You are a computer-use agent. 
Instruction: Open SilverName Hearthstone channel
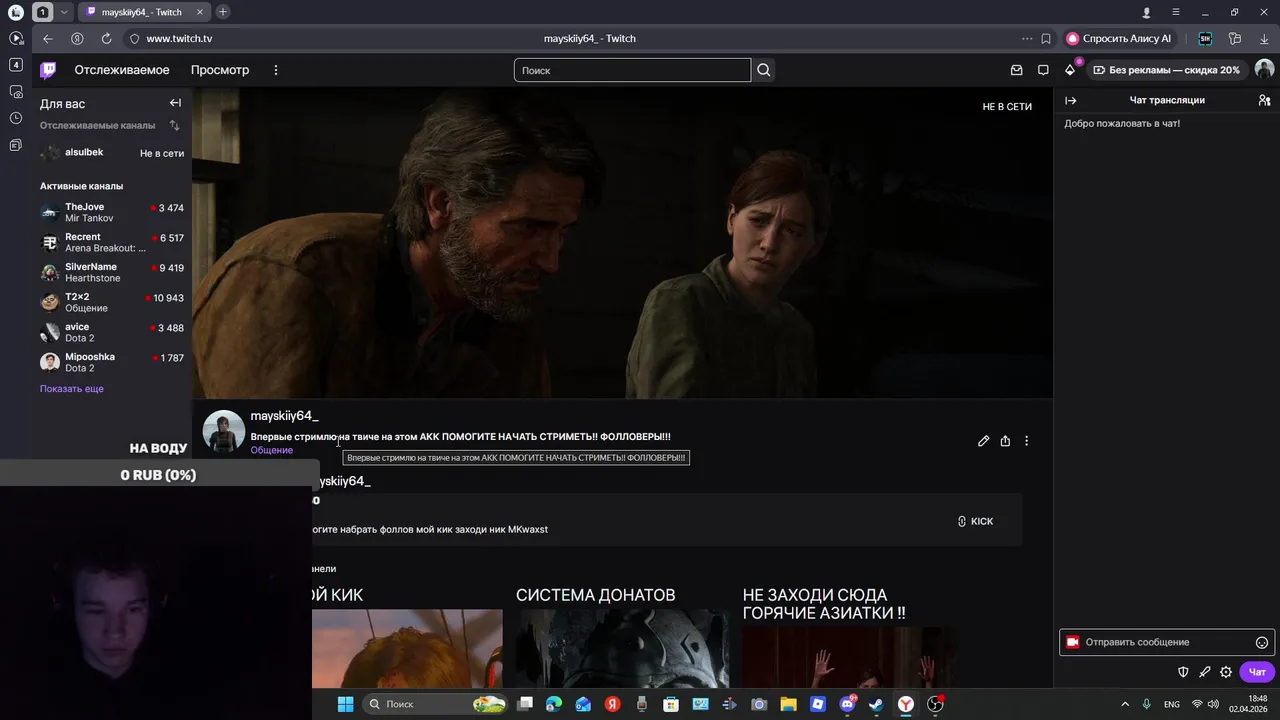(112, 272)
